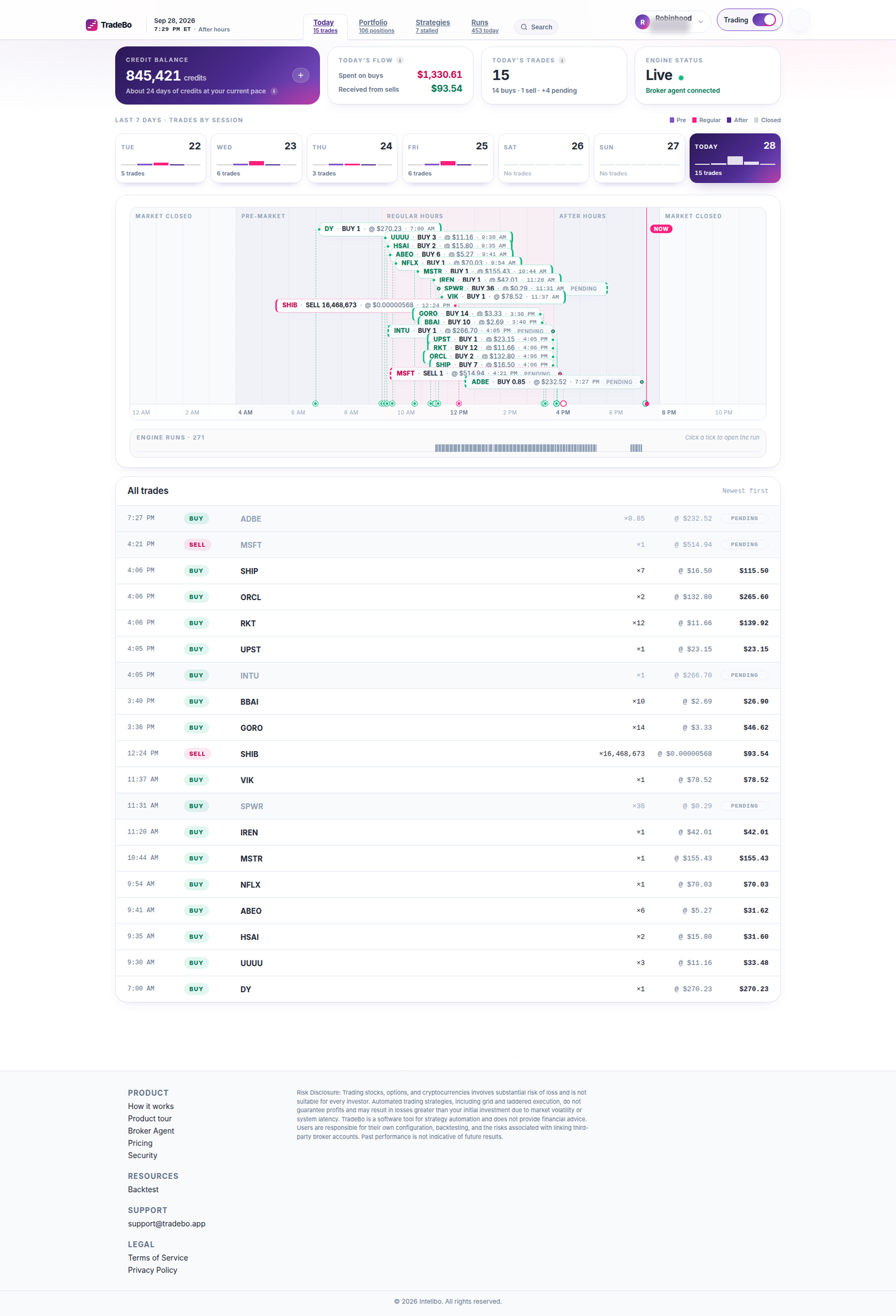This screenshot has width=896, height=1316.
Task: Select the TODAY 28 session card
Action: tap(735, 159)
